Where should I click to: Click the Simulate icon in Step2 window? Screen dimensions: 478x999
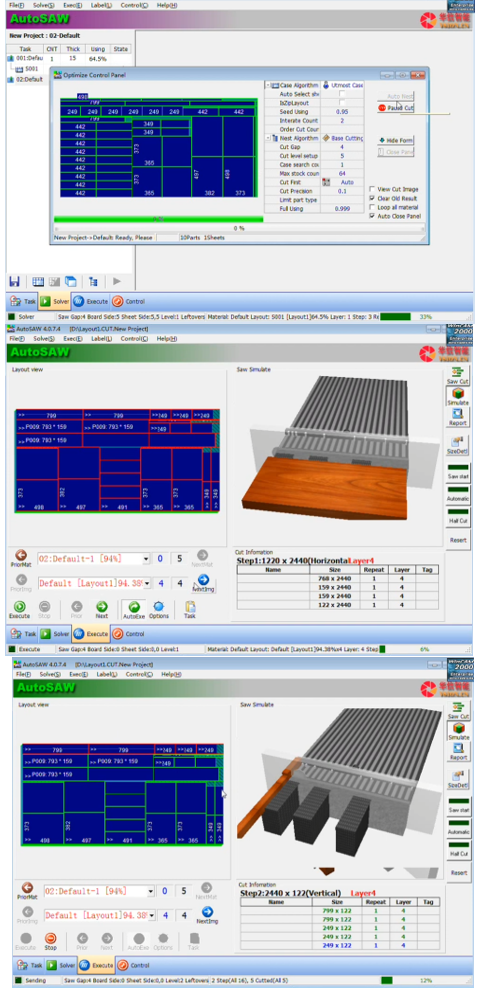point(458,731)
